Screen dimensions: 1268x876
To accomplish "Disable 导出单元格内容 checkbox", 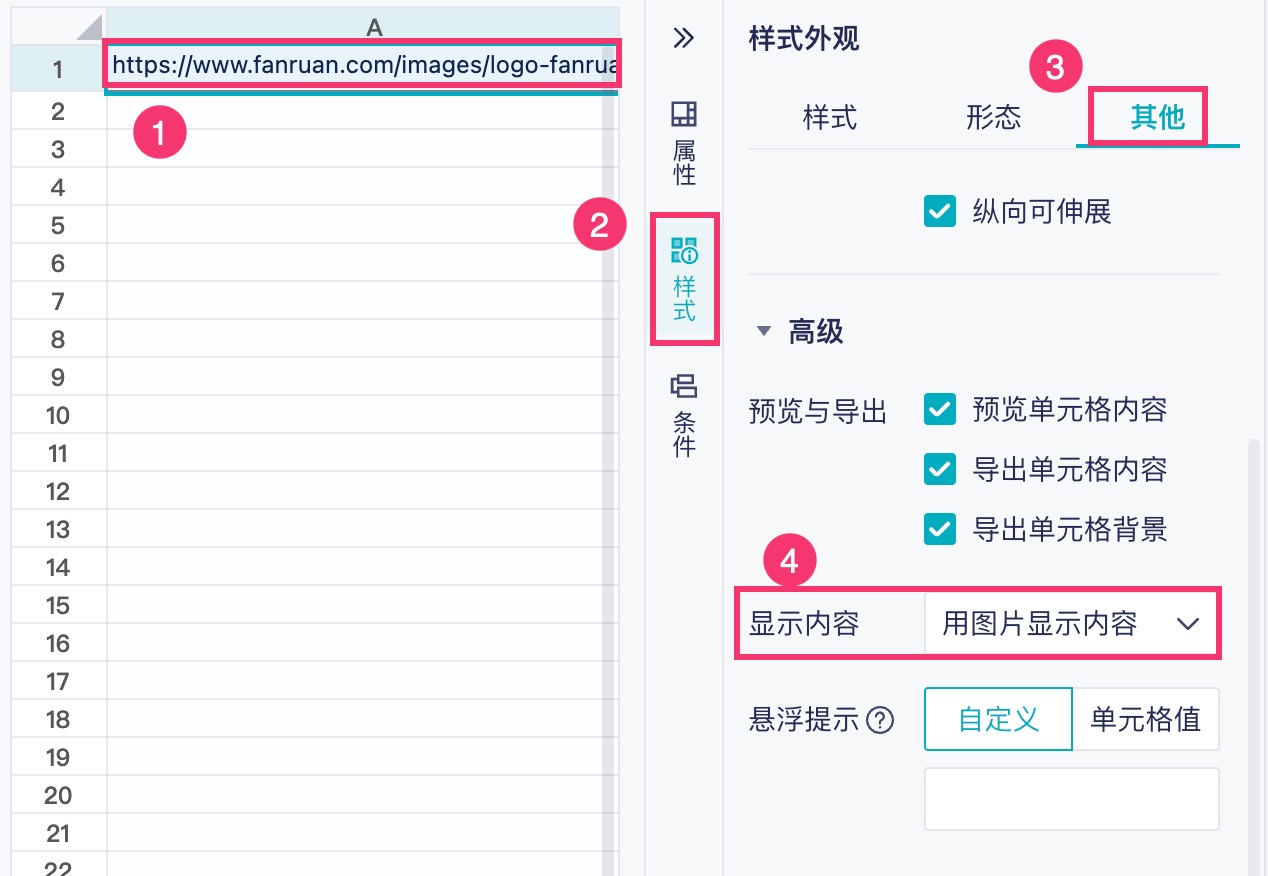I will pyautogui.click(x=940, y=469).
